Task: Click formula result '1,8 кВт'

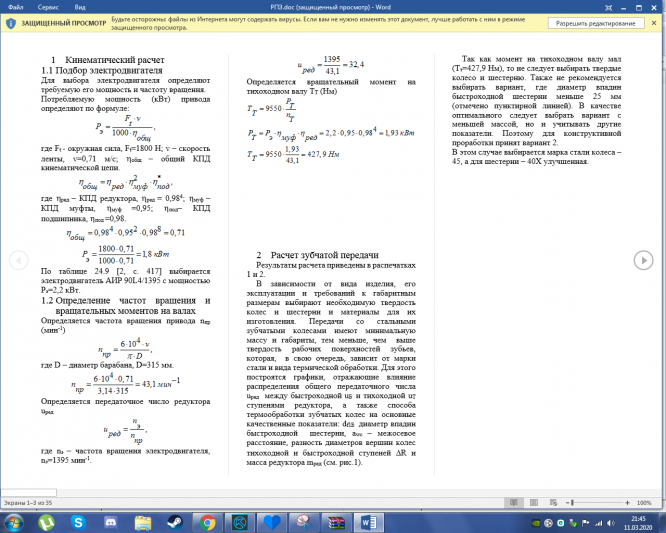Action: [155, 254]
